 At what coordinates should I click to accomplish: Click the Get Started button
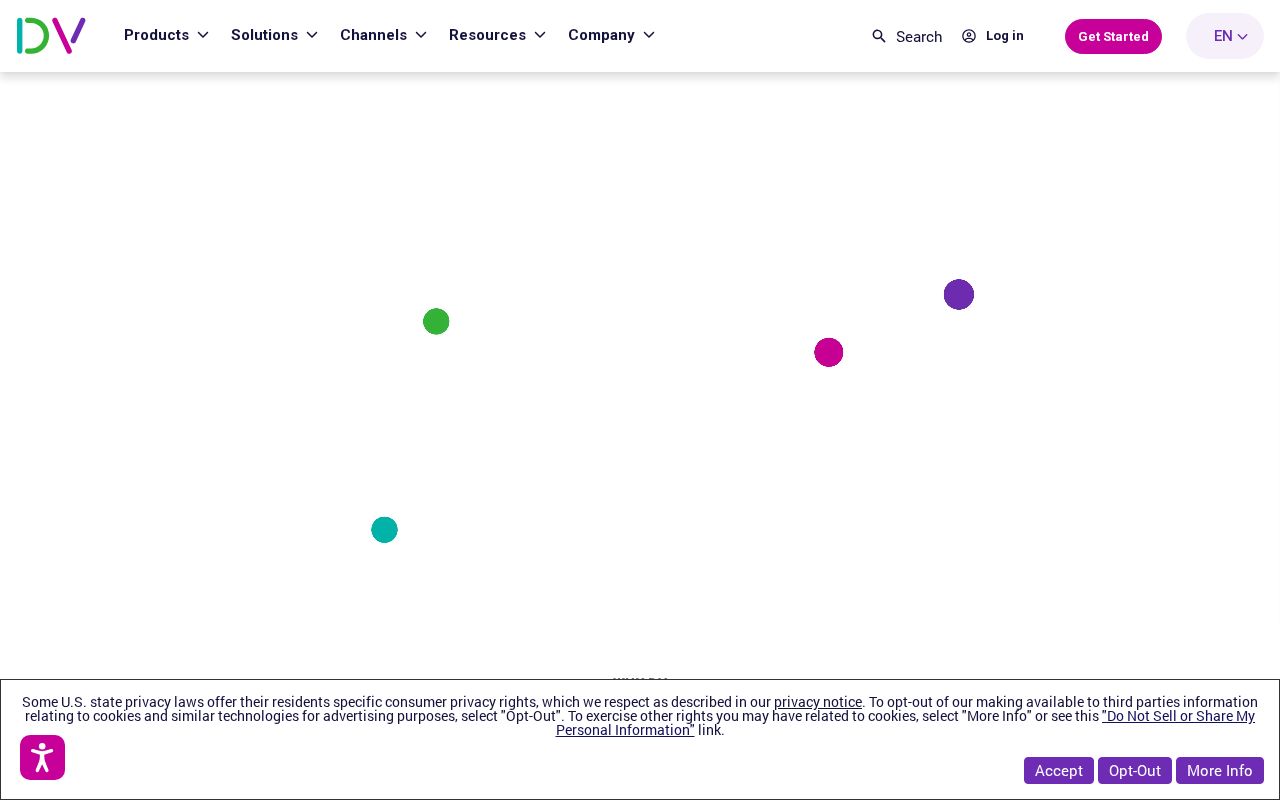[1113, 36]
